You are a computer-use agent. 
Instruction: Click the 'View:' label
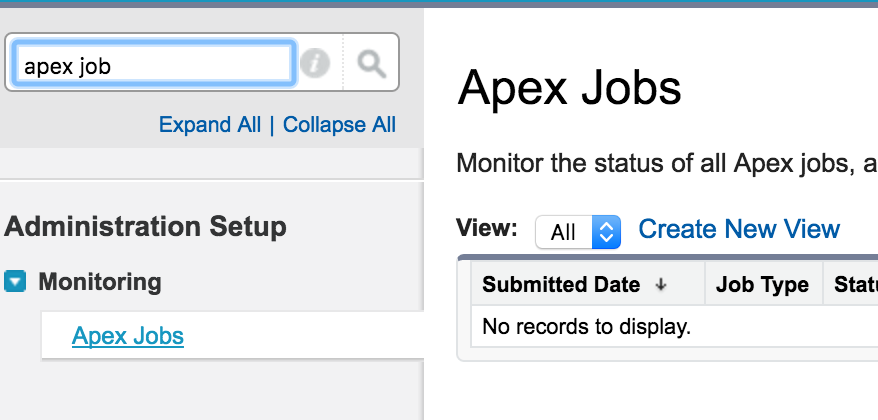pyautogui.click(x=486, y=227)
